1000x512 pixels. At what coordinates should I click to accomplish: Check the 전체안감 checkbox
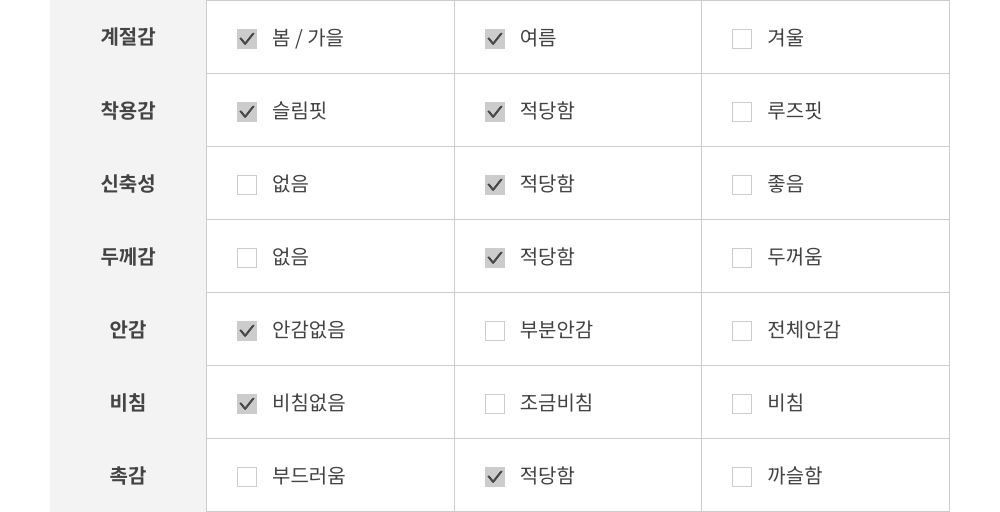742,331
